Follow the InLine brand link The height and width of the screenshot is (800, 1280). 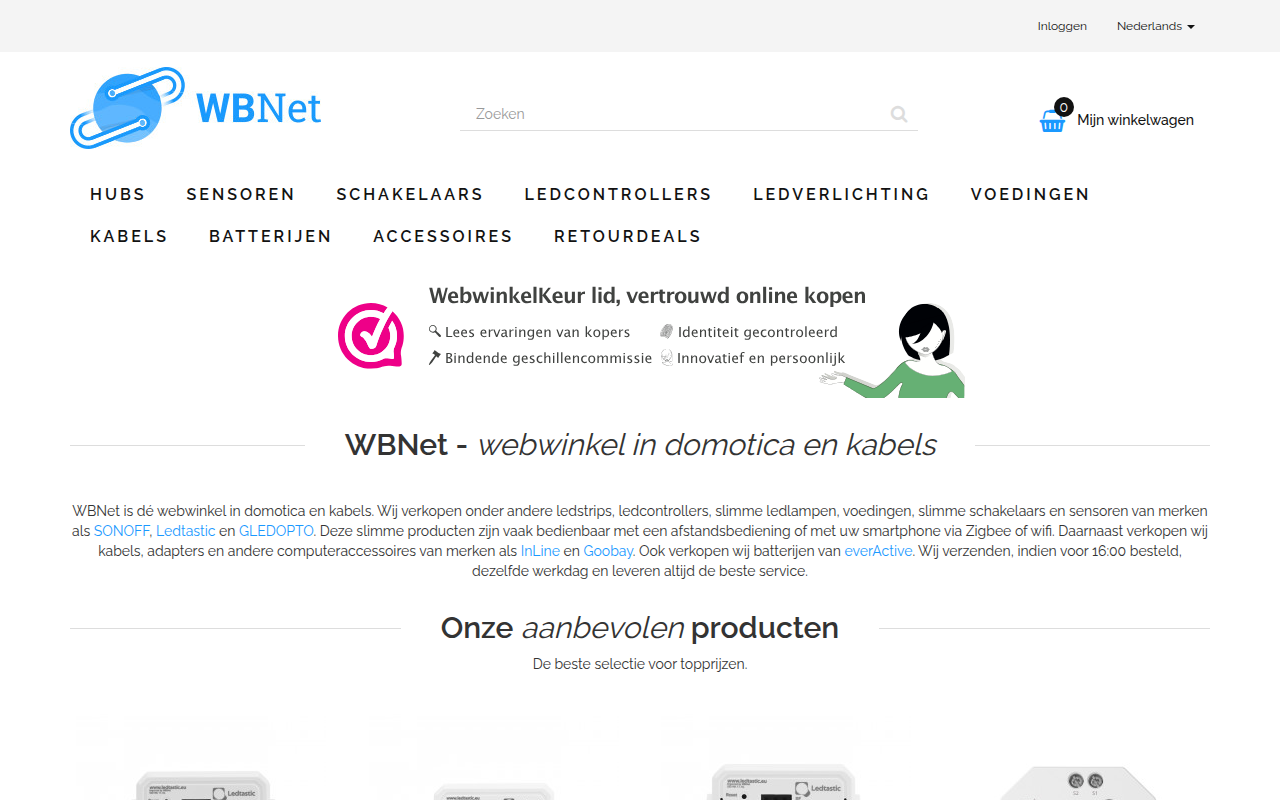click(540, 551)
